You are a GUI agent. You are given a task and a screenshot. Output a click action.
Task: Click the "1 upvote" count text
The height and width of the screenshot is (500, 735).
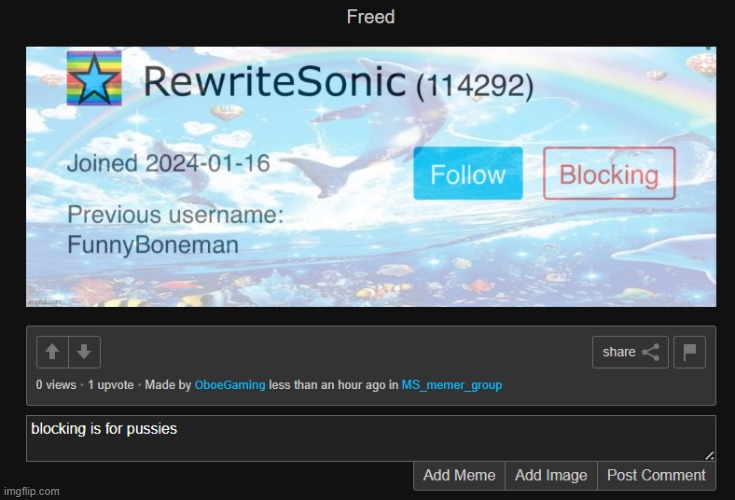tap(111, 385)
